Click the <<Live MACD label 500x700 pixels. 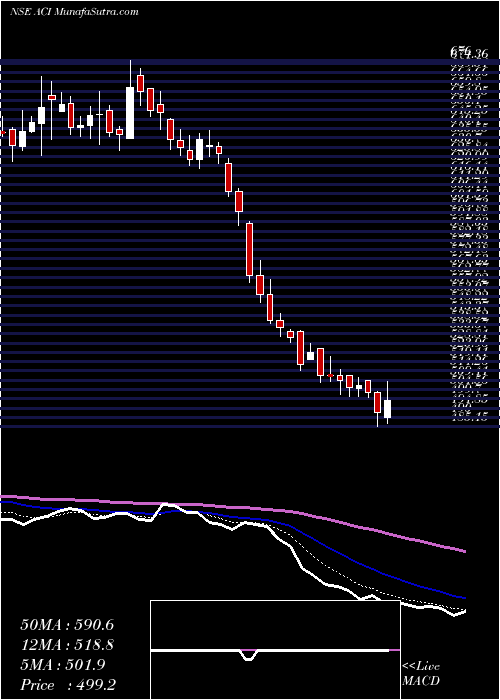click(x=421, y=674)
